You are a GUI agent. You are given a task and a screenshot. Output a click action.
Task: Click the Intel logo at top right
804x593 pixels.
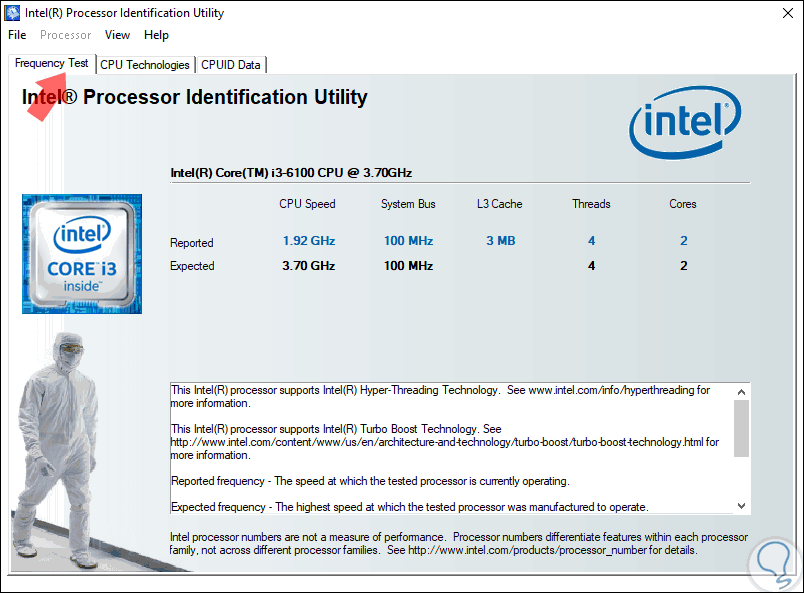(685, 122)
